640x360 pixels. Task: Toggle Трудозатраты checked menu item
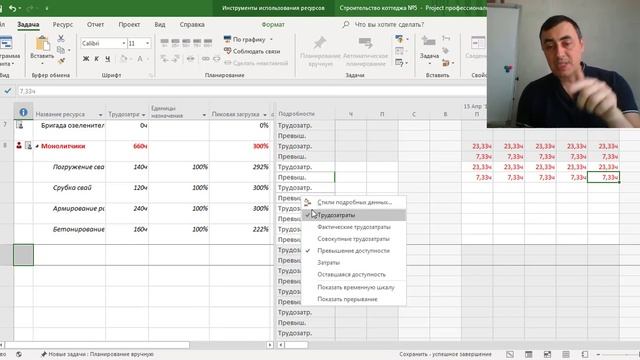coord(354,215)
